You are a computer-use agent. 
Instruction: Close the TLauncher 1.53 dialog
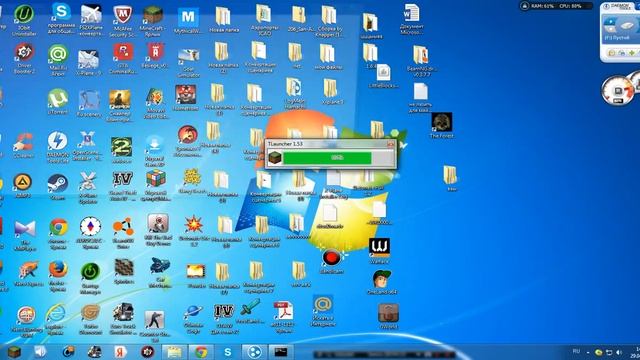[x=391, y=144]
